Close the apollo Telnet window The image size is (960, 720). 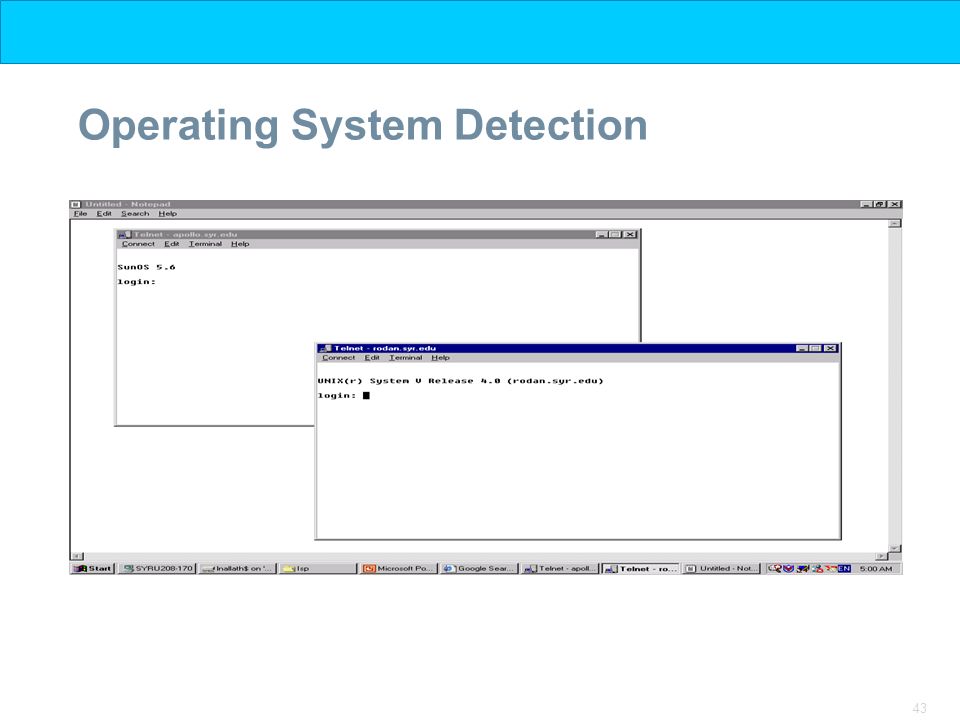tap(630, 234)
